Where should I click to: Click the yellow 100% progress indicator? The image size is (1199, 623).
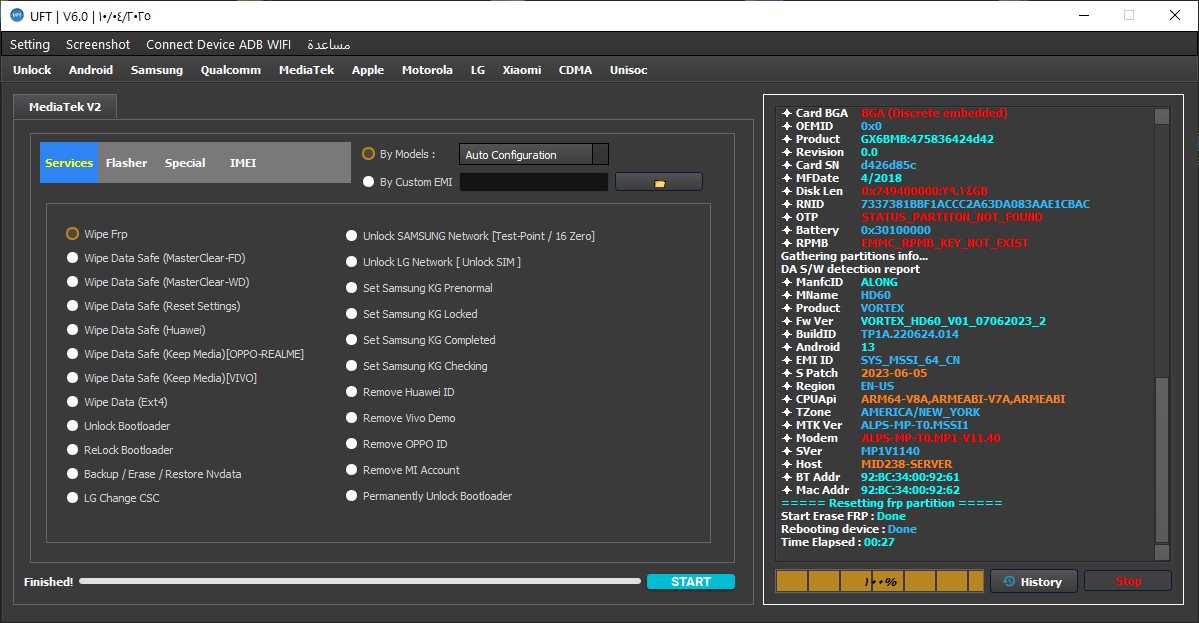click(879, 581)
